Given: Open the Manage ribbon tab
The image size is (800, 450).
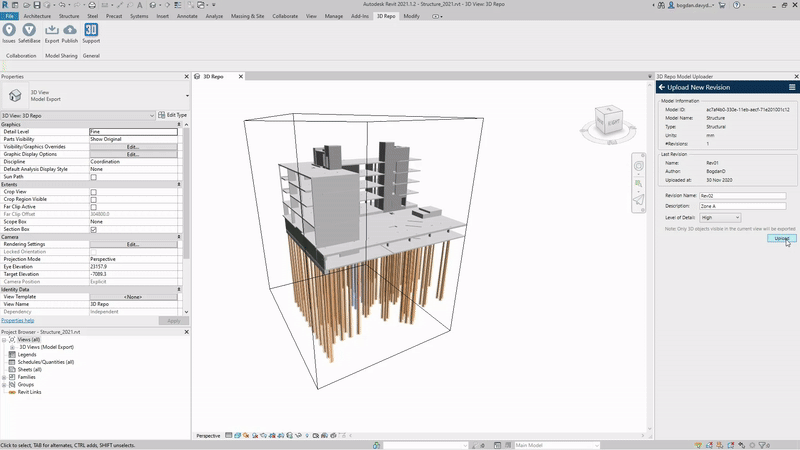Looking at the screenshot, I should (334, 16).
